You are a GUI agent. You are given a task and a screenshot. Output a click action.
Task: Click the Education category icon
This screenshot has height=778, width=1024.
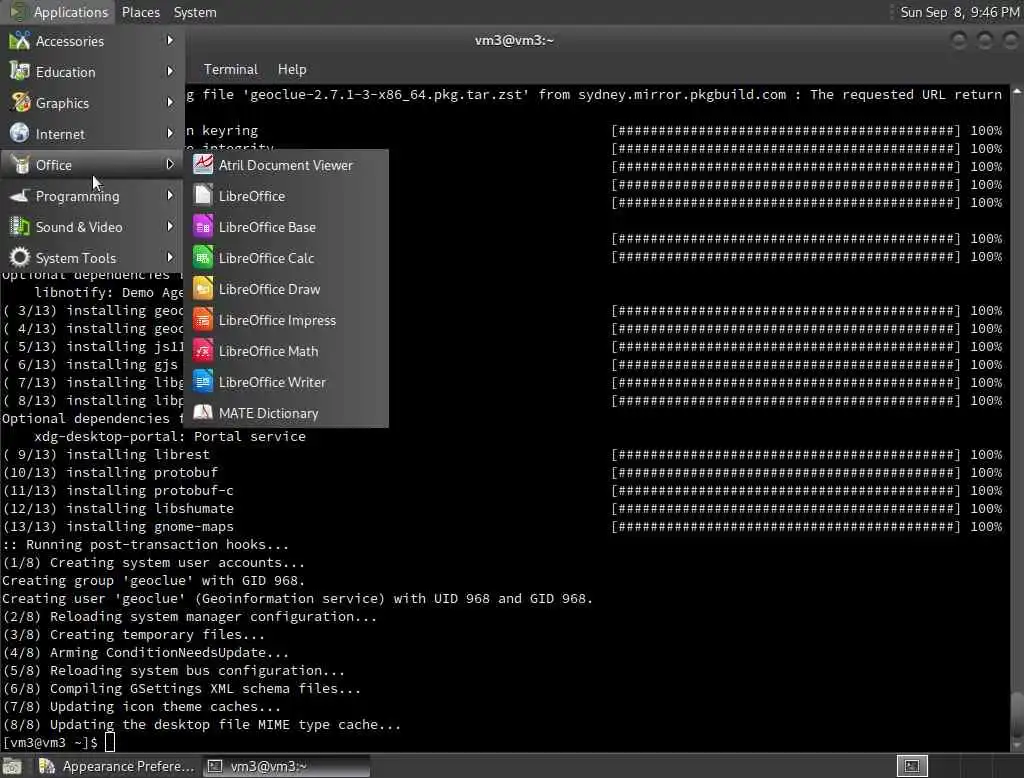(x=20, y=71)
